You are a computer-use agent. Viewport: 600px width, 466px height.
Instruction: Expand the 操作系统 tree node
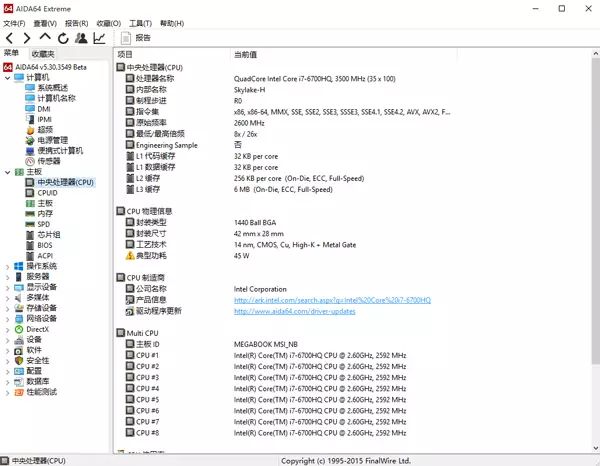pyautogui.click(x=7, y=266)
